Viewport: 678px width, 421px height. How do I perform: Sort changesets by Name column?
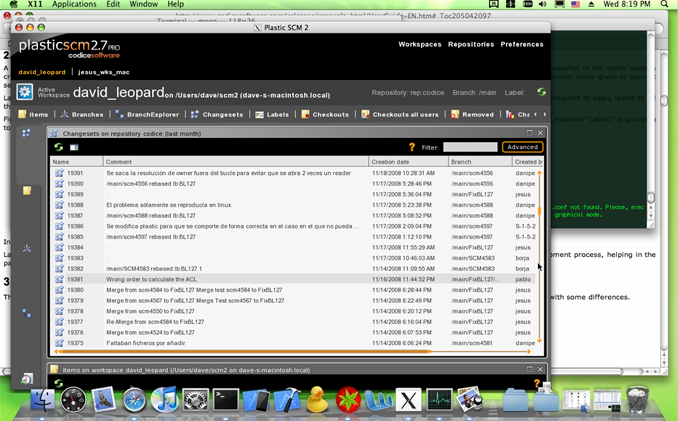click(x=77, y=162)
